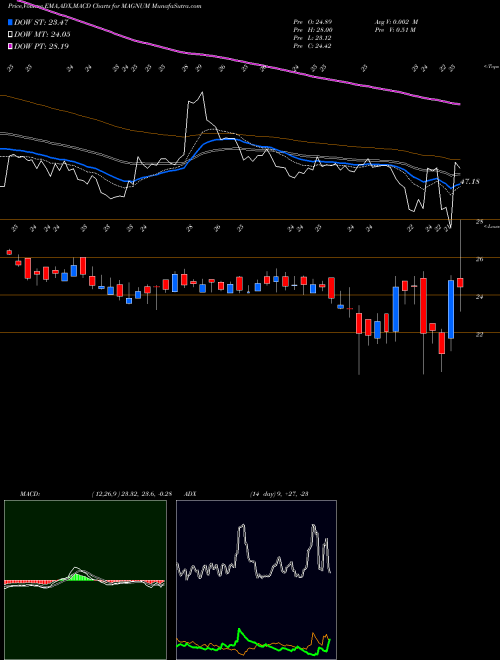
Task: Click the tall blue candlestick second from the right
Action: 451,309
